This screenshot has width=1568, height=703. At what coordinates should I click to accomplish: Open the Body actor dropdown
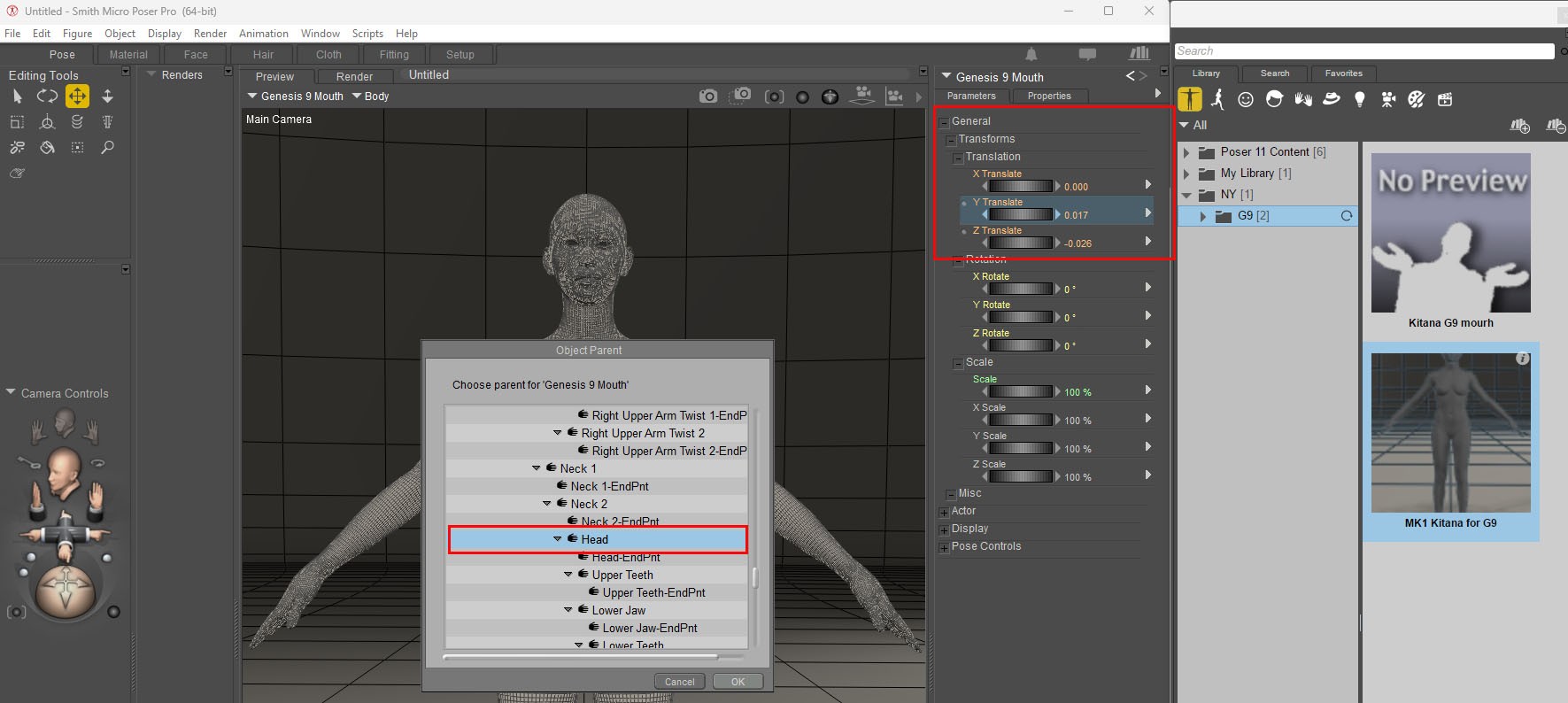(371, 97)
